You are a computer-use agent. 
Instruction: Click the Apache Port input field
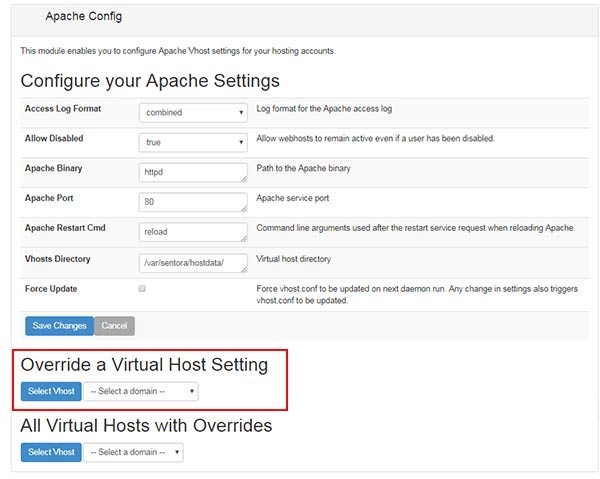(193, 202)
